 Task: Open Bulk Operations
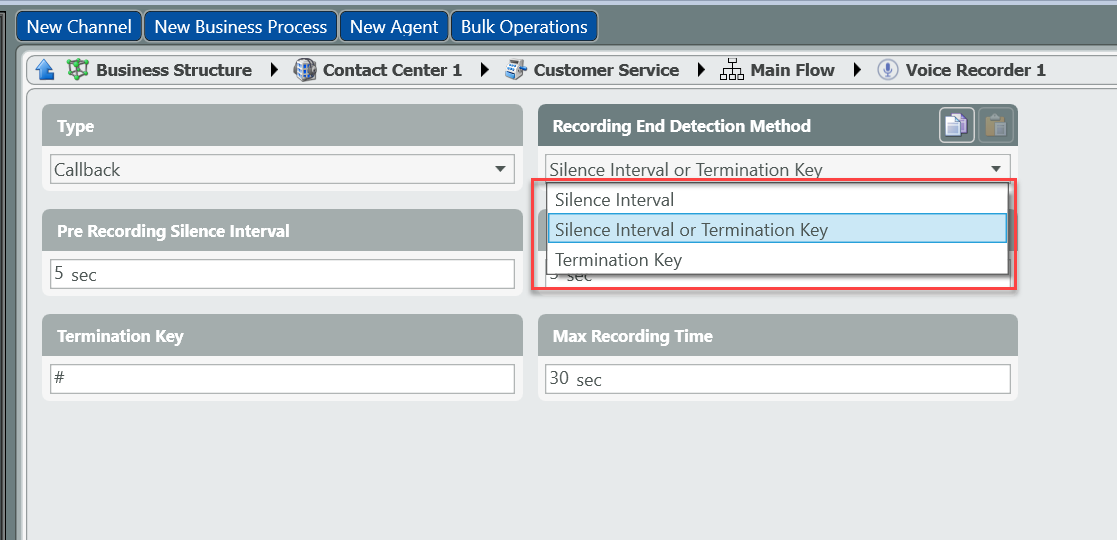(x=524, y=27)
